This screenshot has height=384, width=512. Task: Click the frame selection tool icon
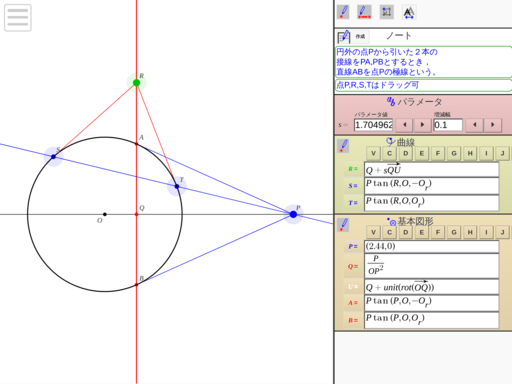tap(387, 12)
